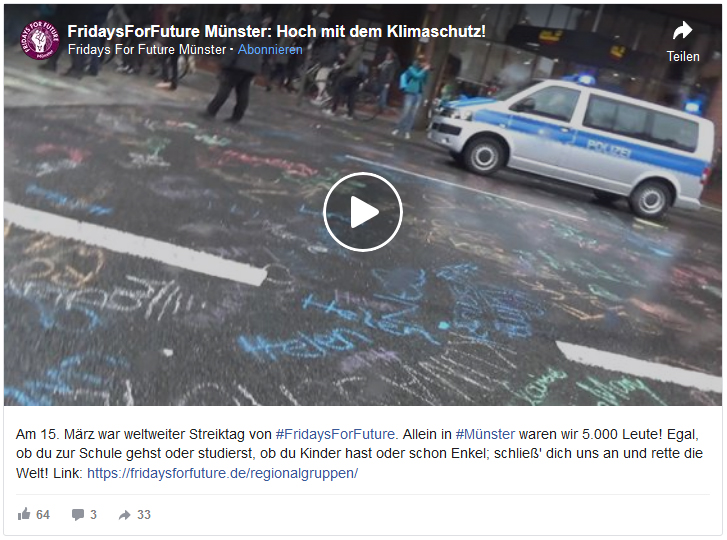Start the video with the play button
727x540 pixels.
coord(363,212)
